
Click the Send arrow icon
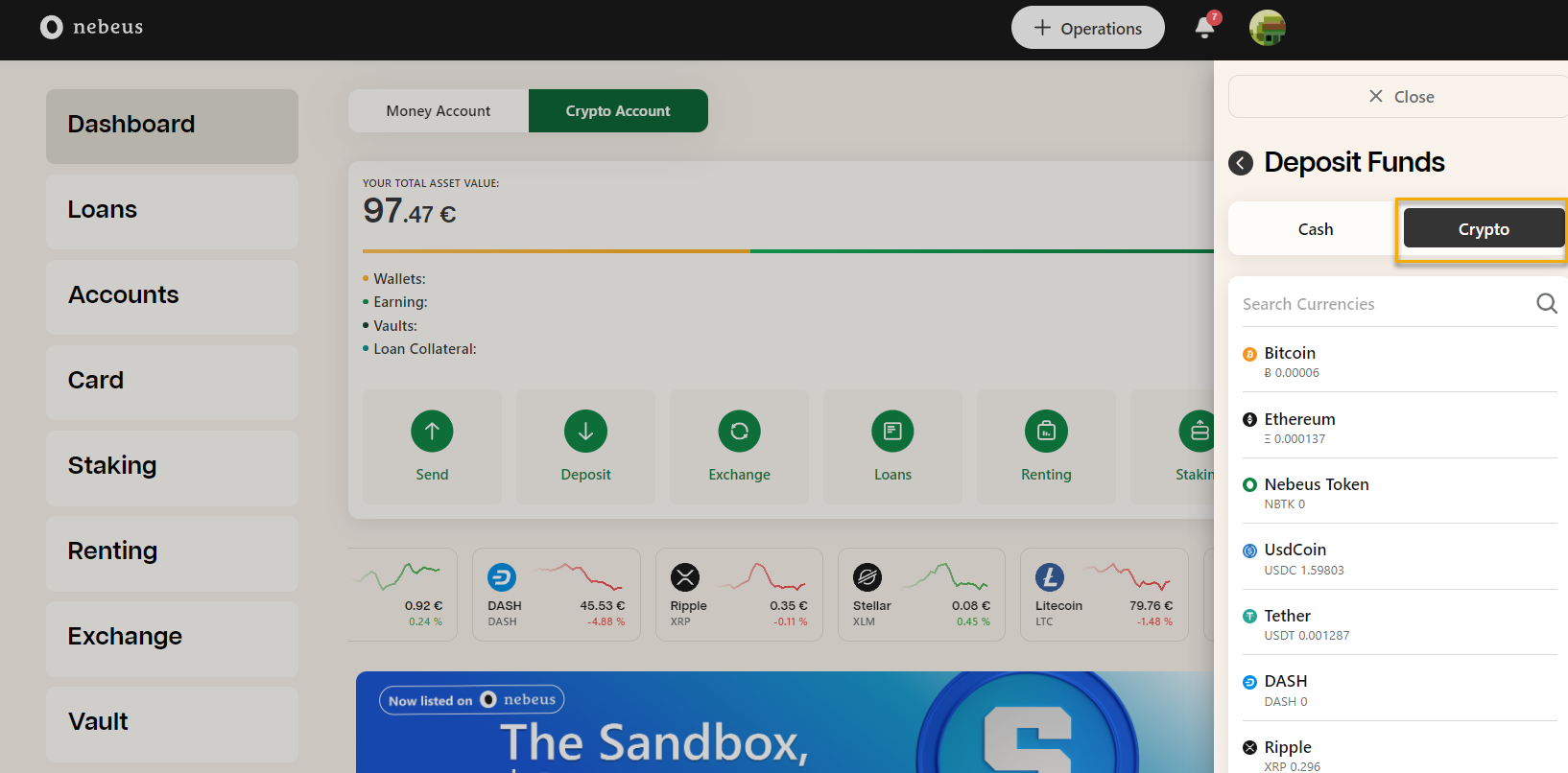pyautogui.click(x=432, y=432)
